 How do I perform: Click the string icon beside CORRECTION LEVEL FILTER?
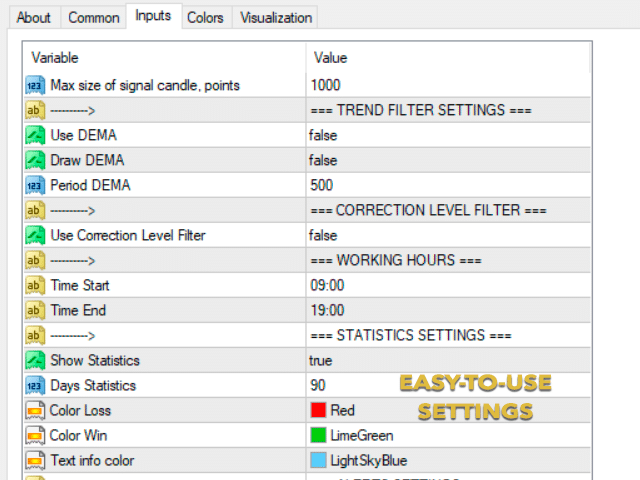click(x=35, y=210)
